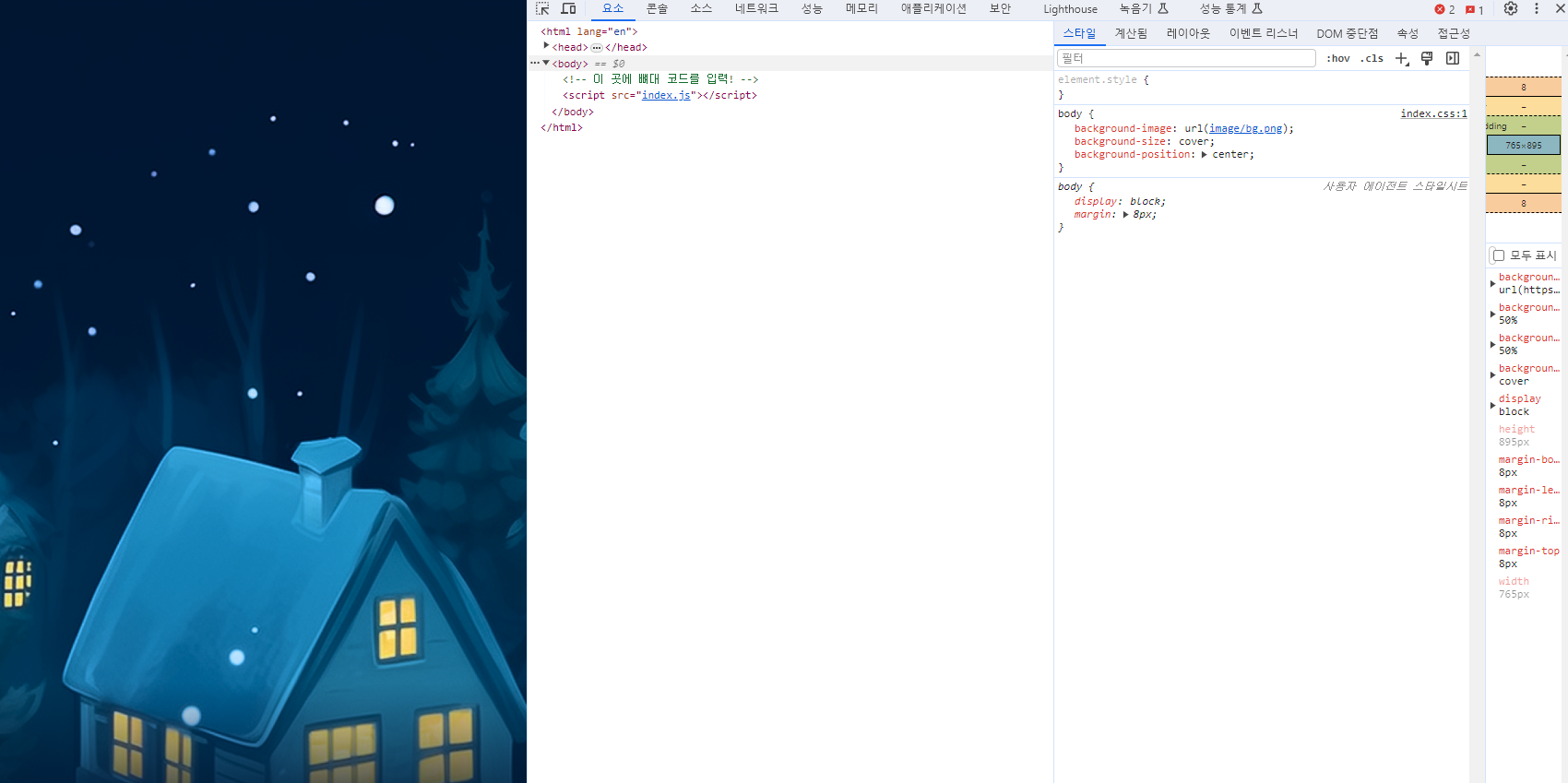Click the display: block declaration

coord(1120,202)
